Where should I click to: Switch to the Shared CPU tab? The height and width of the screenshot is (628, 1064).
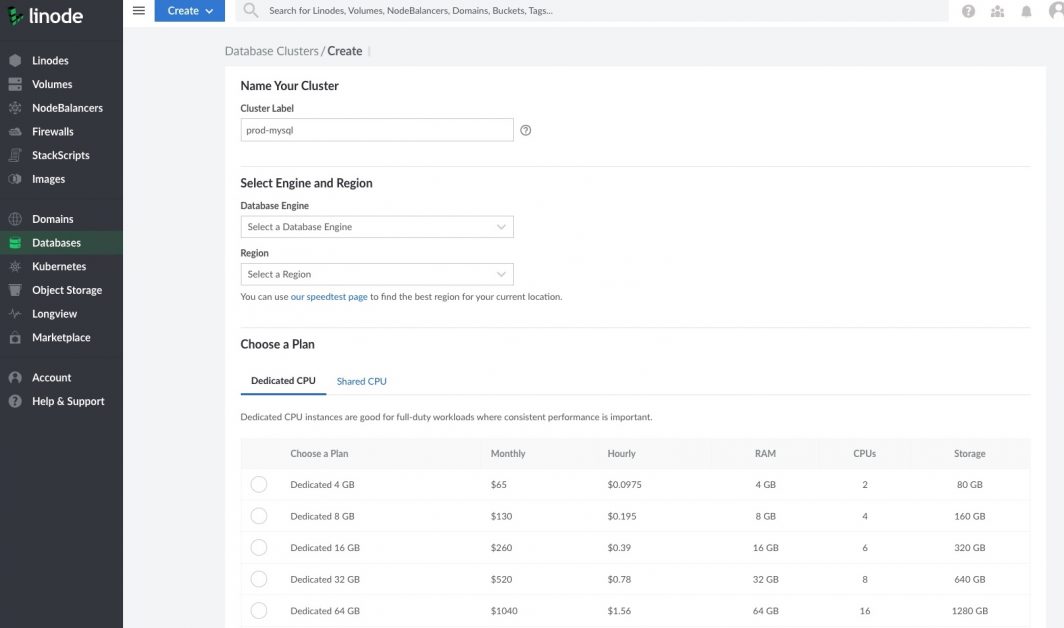coord(361,381)
